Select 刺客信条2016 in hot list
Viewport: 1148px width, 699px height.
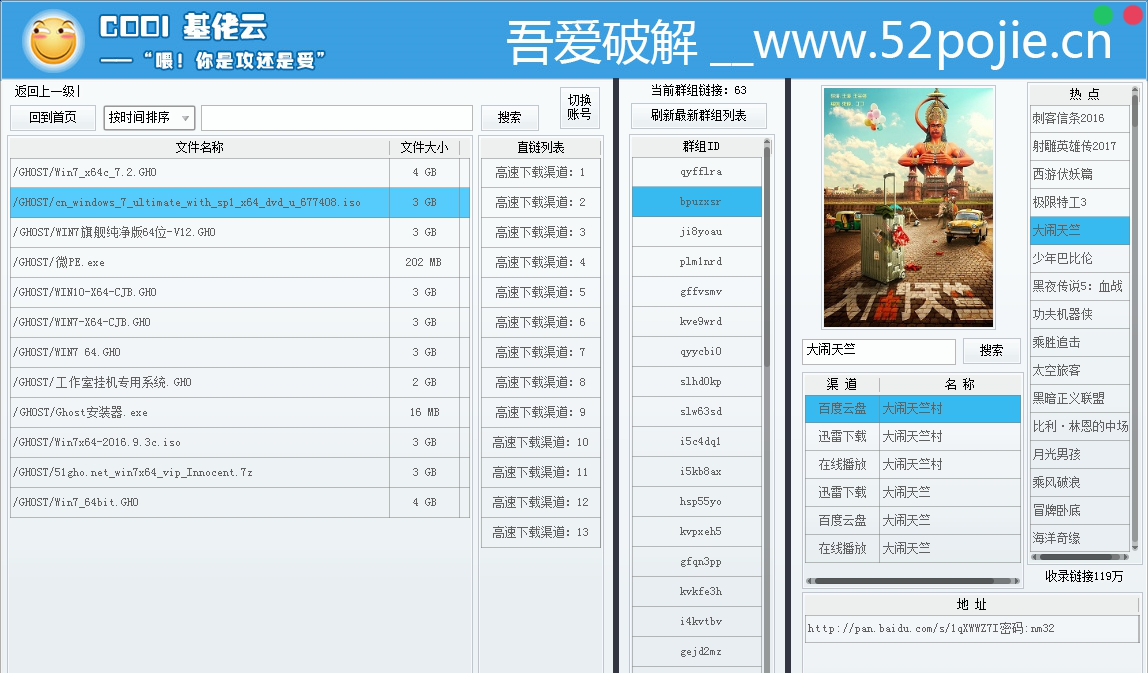coord(1079,119)
